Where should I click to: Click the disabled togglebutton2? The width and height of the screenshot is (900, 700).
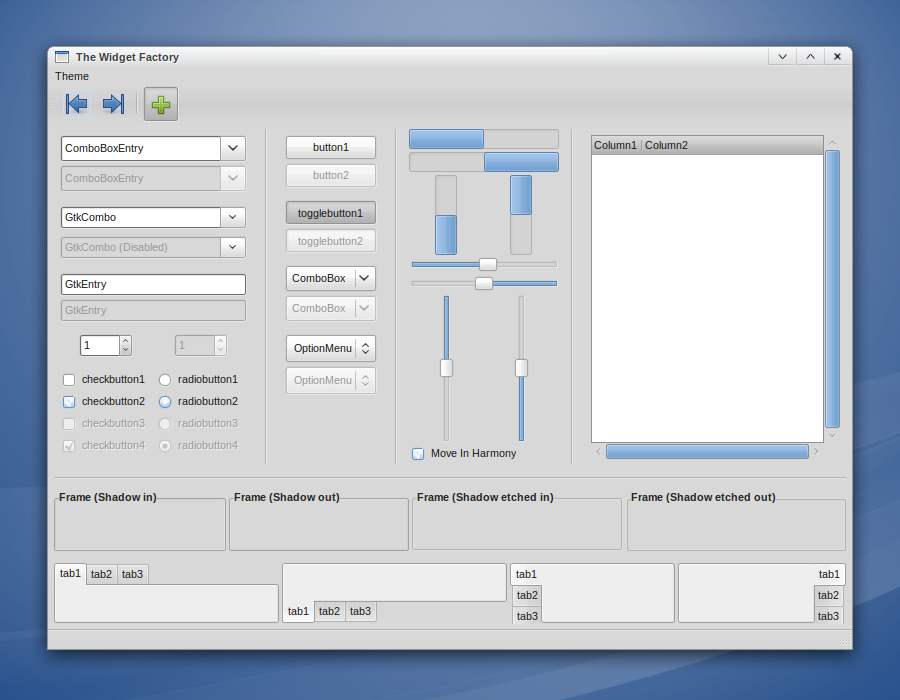[x=331, y=241]
